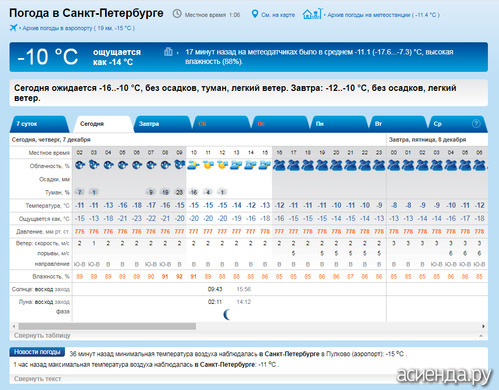This screenshot has width=499, height=390.
Task: Open См. на карте link
Action: pos(278,15)
